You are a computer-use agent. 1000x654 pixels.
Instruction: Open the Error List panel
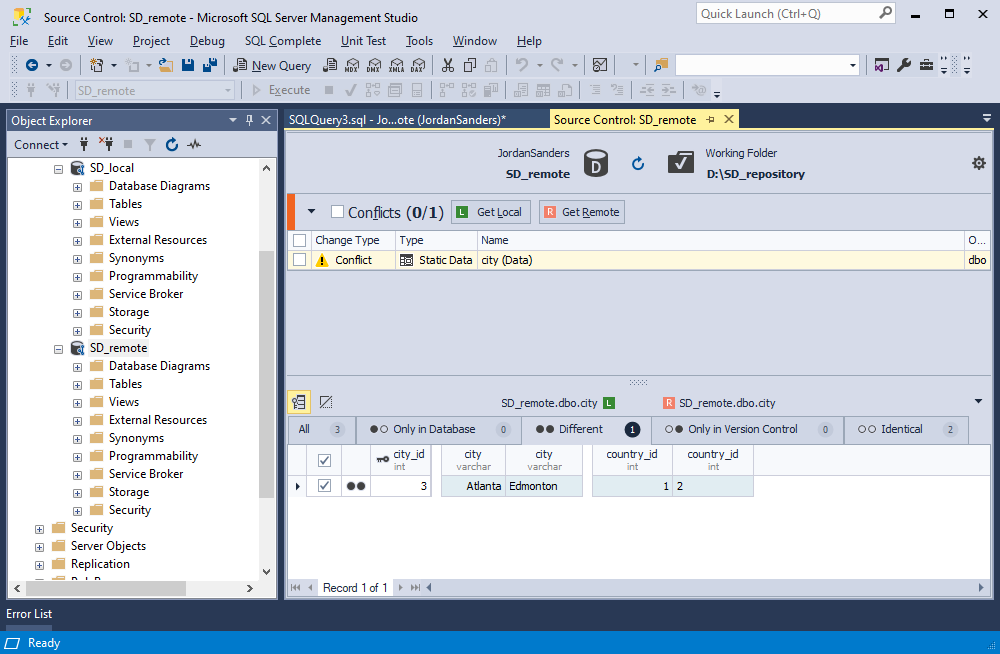[29, 614]
